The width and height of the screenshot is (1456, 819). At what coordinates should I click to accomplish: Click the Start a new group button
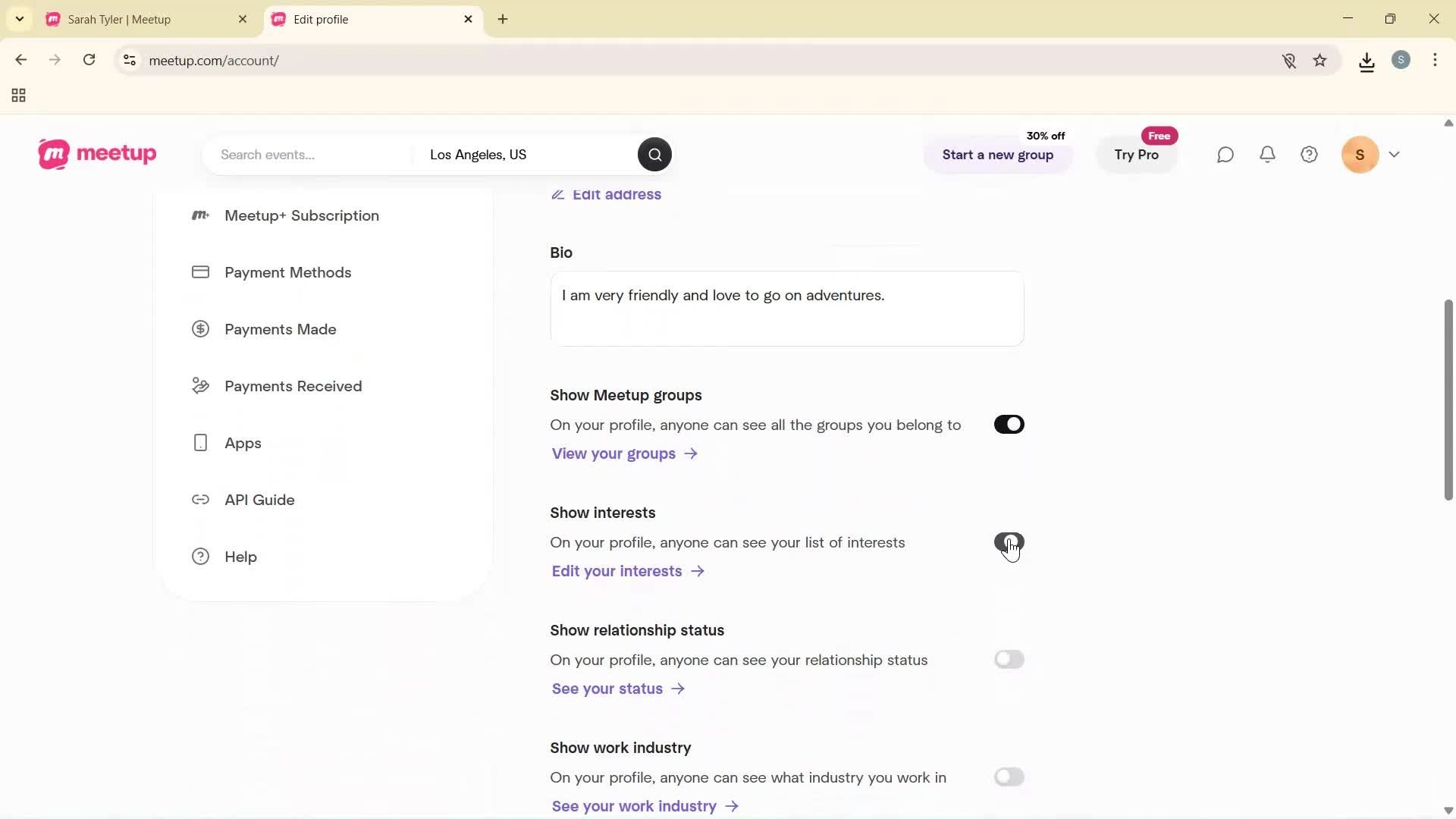(997, 155)
